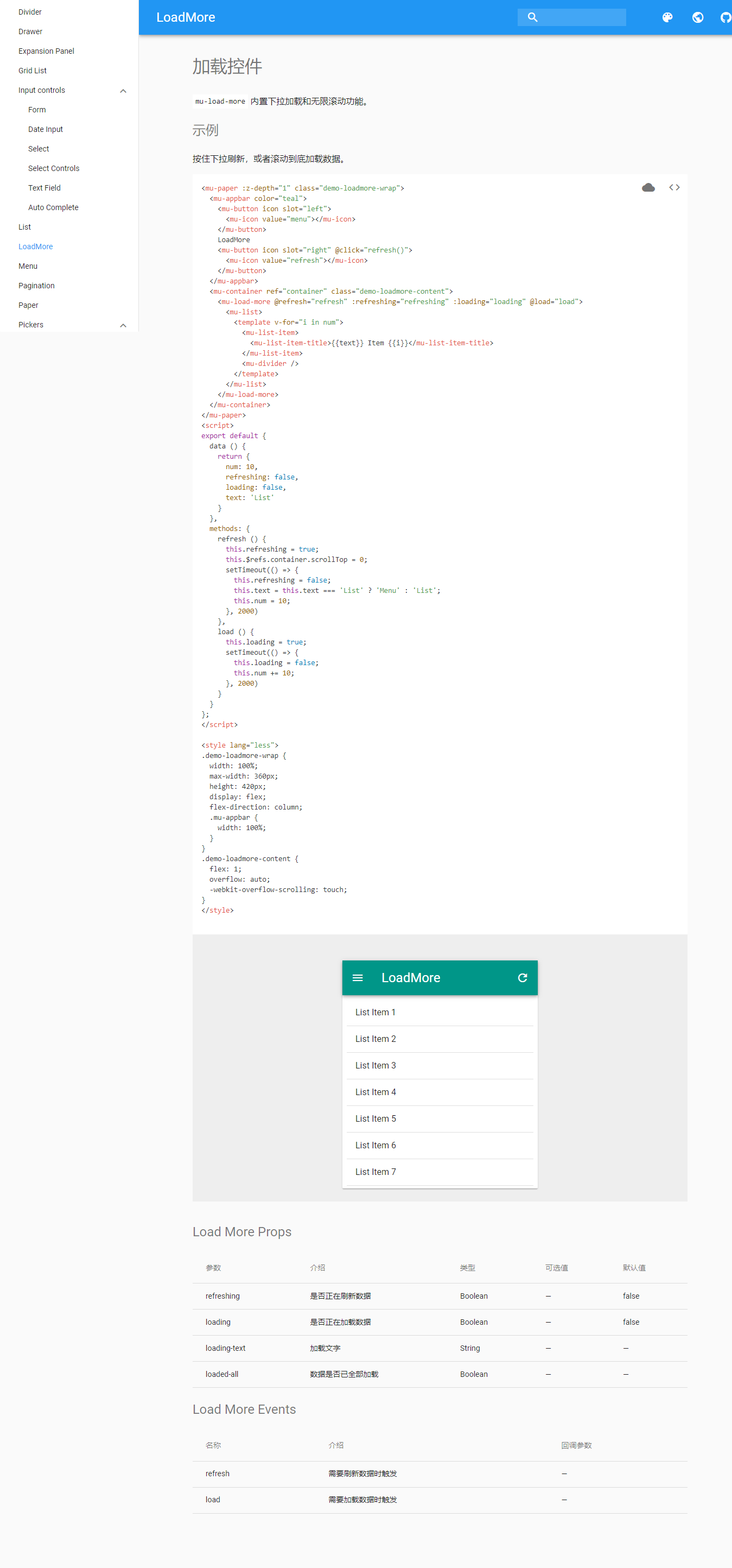Open Auto Complete in sidebar

(54, 207)
